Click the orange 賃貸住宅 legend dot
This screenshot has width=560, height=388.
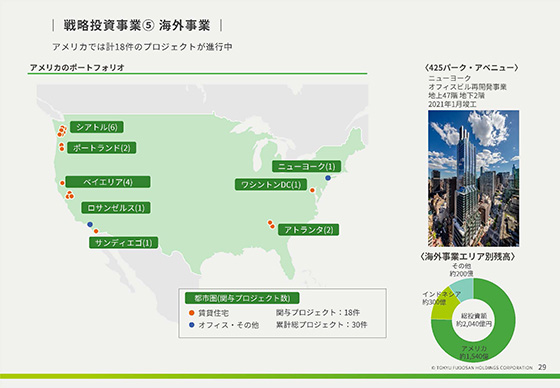(191, 313)
